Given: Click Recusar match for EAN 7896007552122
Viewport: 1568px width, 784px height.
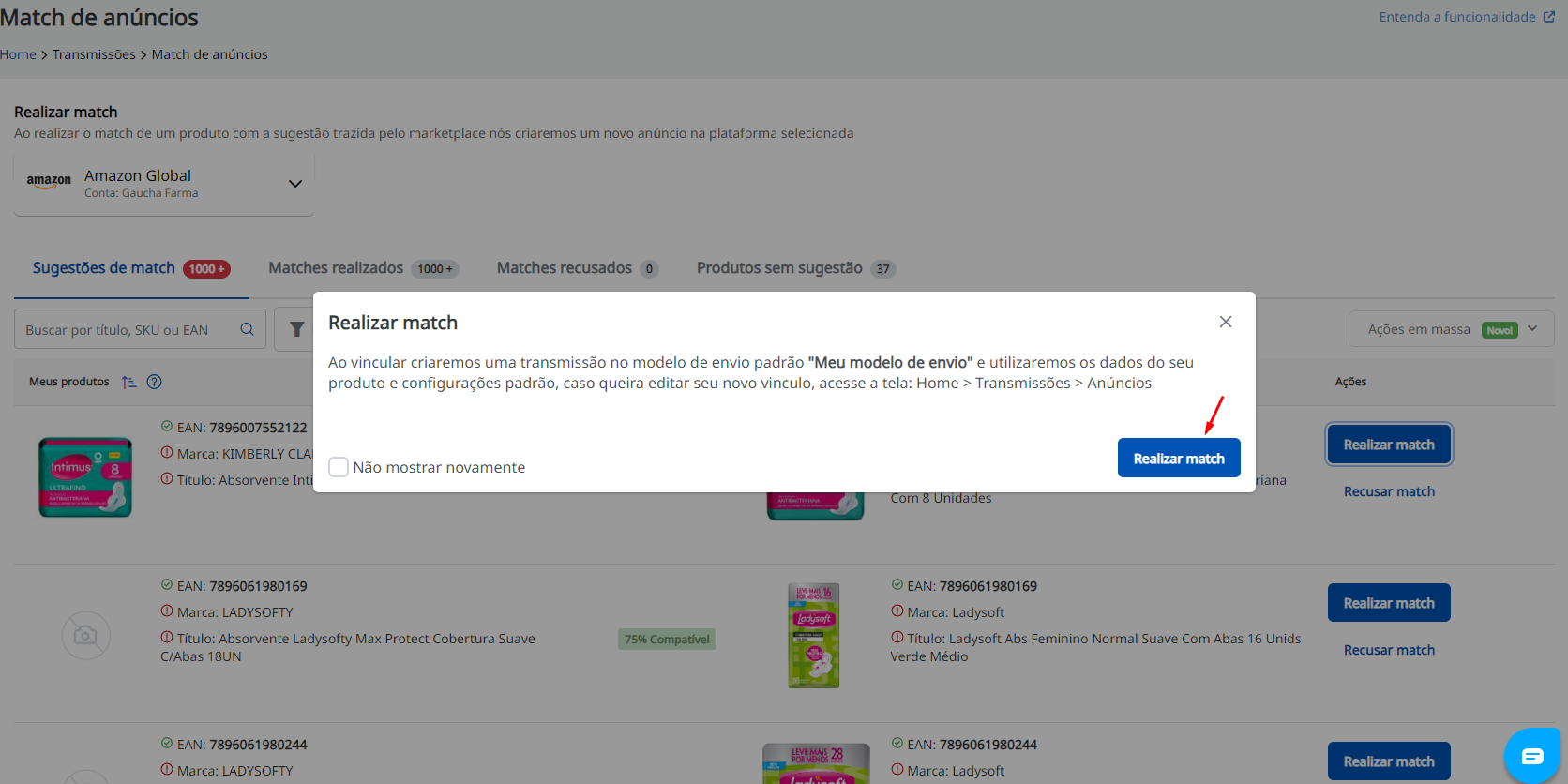Looking at the screenshot, I should 1389,491.
